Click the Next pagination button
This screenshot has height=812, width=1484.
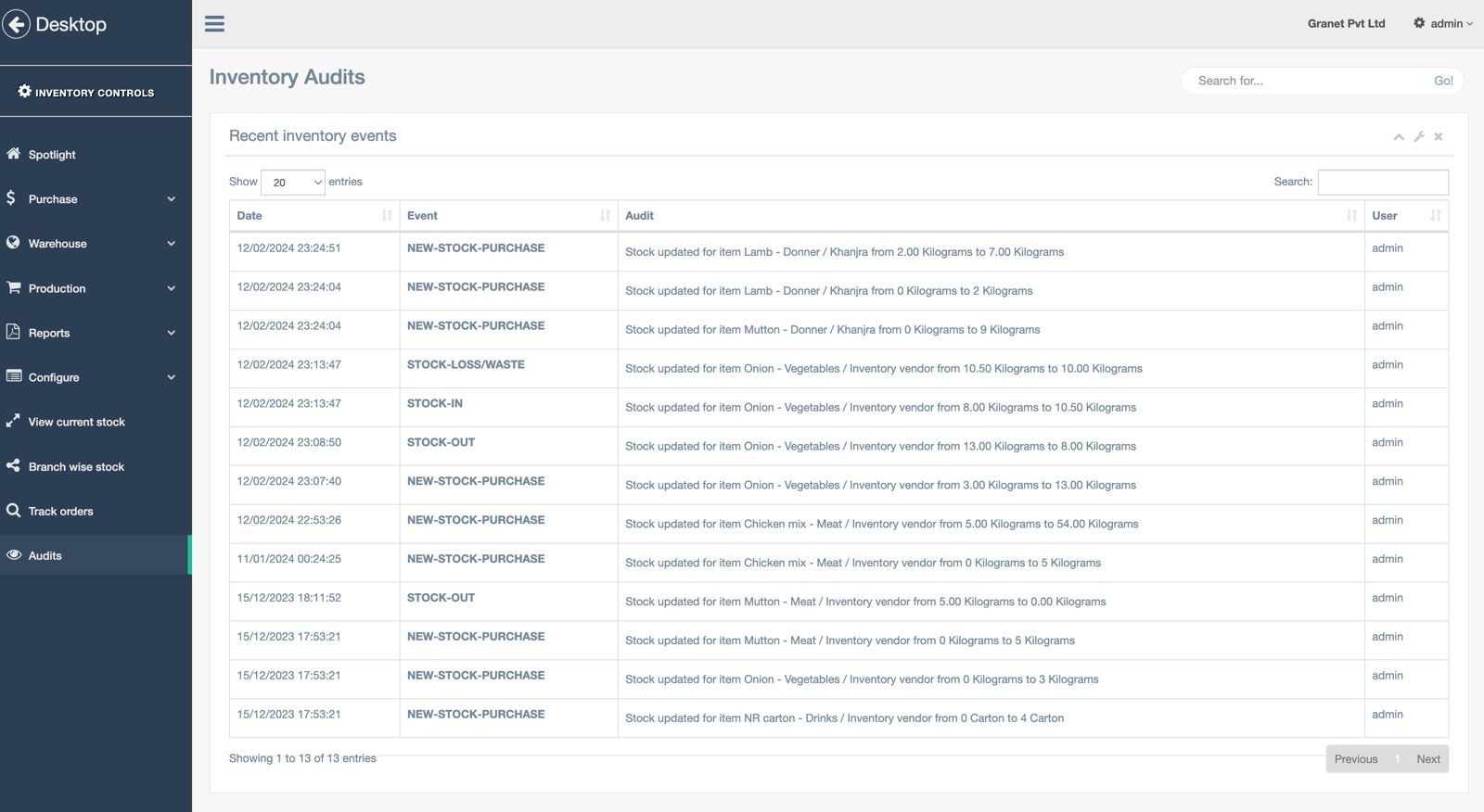[x=1427, y=759]
